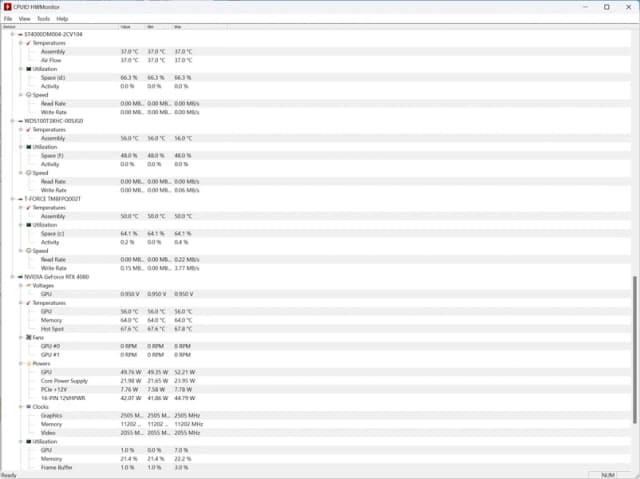Collapse the ST4000DM004-2CV104 device node

pyautogui.click(x=12, y=34)
